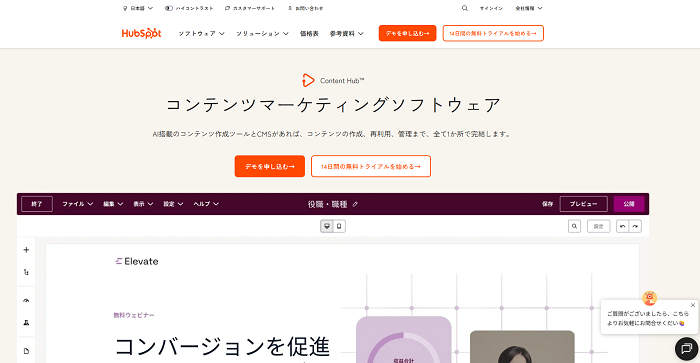The image size is (700, 363).
Task: Click the 終了 exit button in editor
Action: click(x=37, y=204)
